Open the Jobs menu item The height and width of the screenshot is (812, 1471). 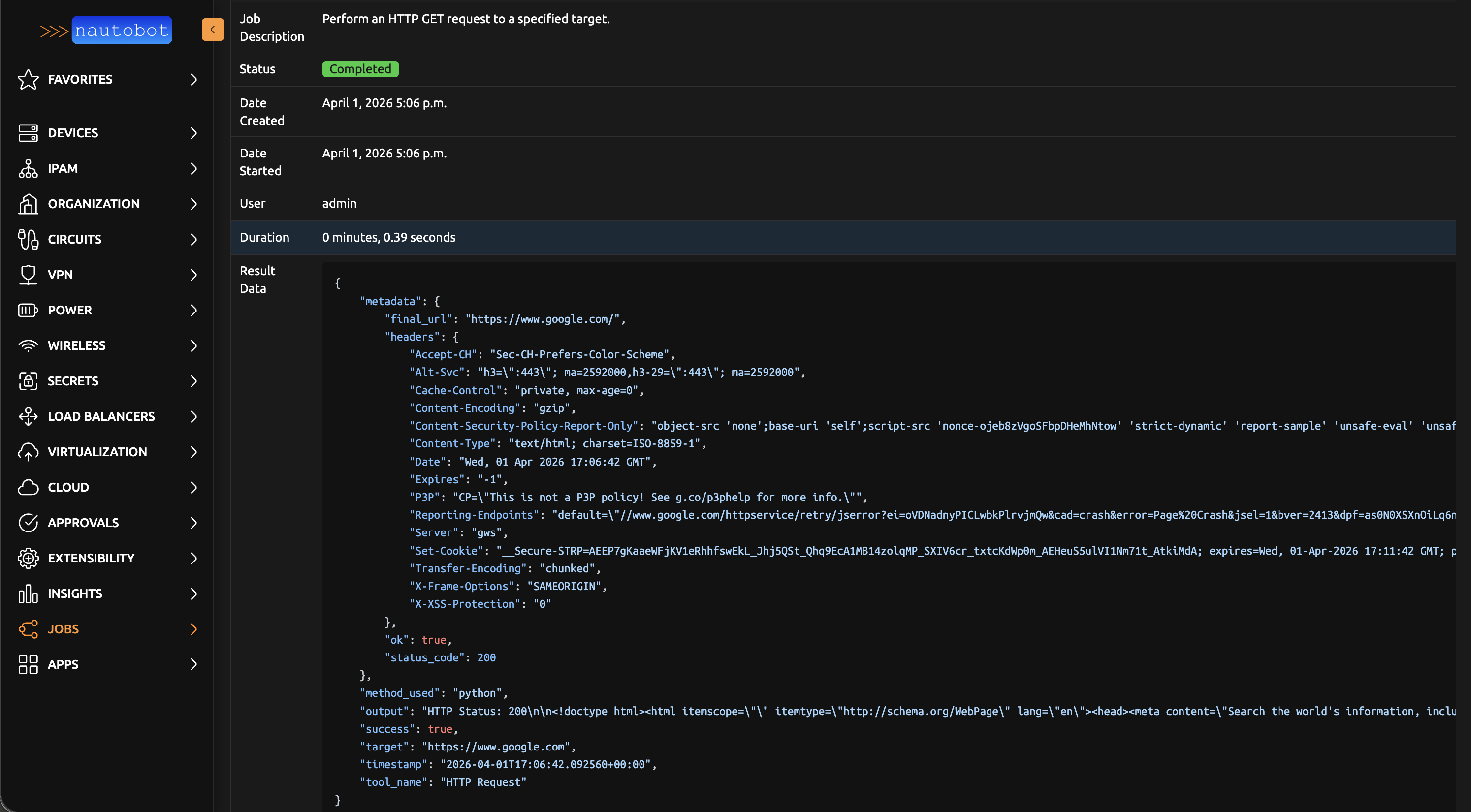coord(64,629)
